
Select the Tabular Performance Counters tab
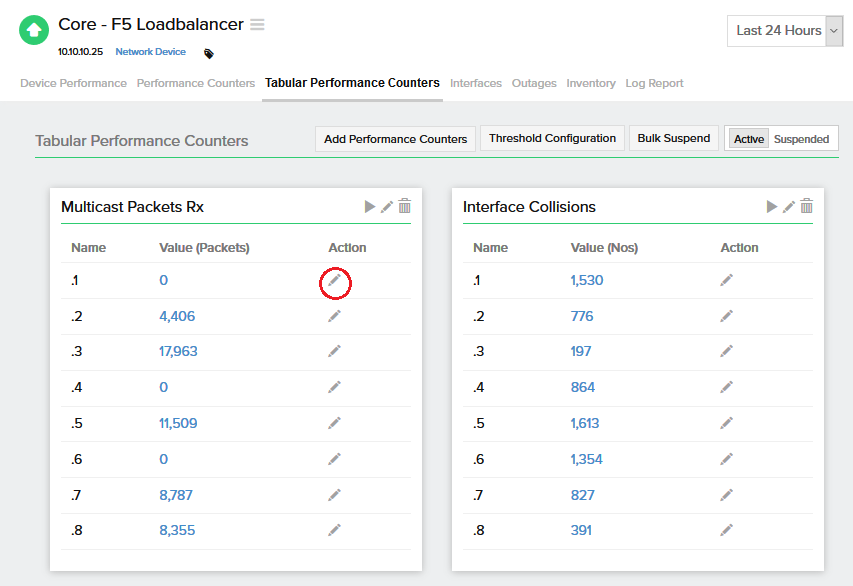click(x=352, y=83)
